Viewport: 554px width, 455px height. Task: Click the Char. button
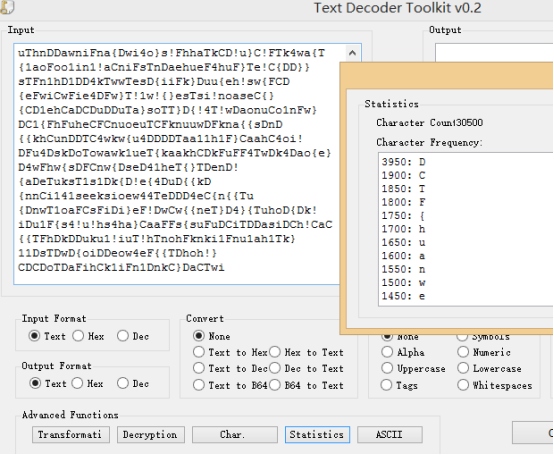coord(235,435)
